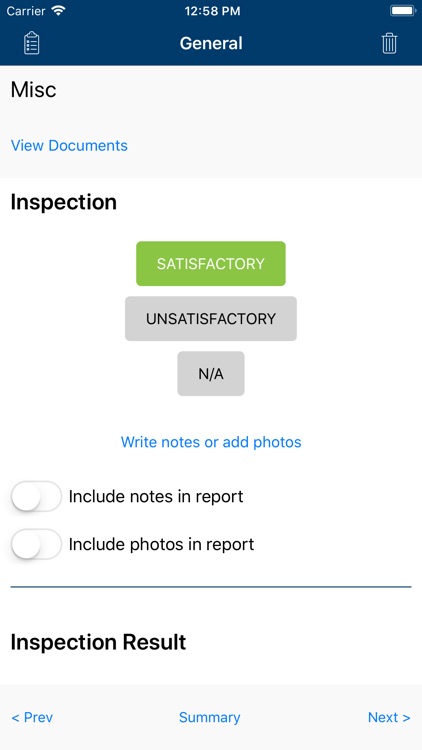Image resolution: width=422 pixels, height=750 pixels.
Task: Mark inspection as SATISFACTORY
Action: pyautogui.click(x=211, y=264)
